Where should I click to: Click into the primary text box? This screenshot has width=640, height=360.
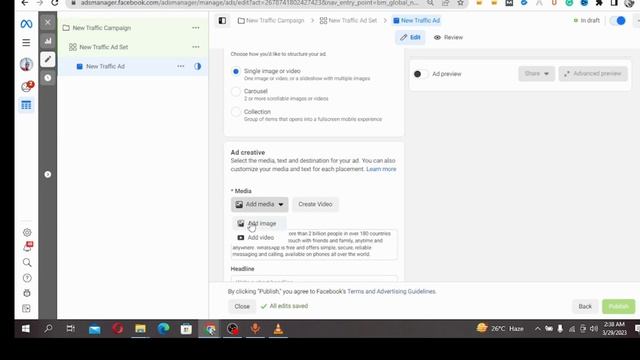click(314, 244)
